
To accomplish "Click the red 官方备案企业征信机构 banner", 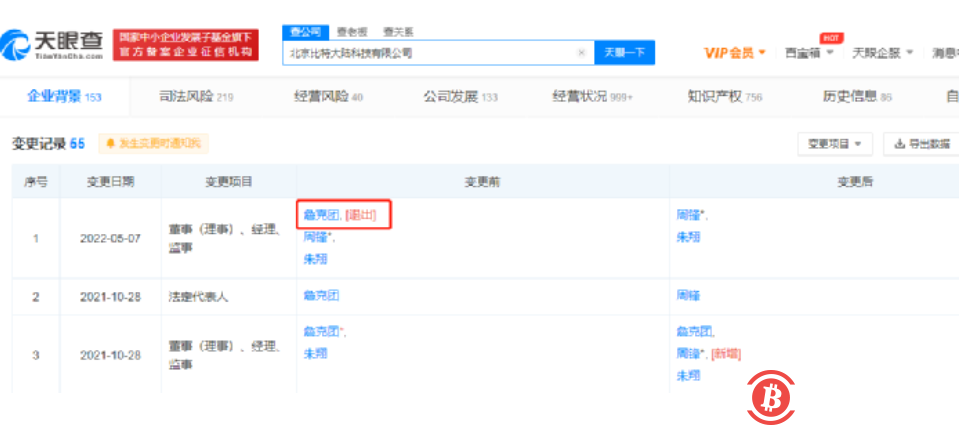I will [186, 45].
